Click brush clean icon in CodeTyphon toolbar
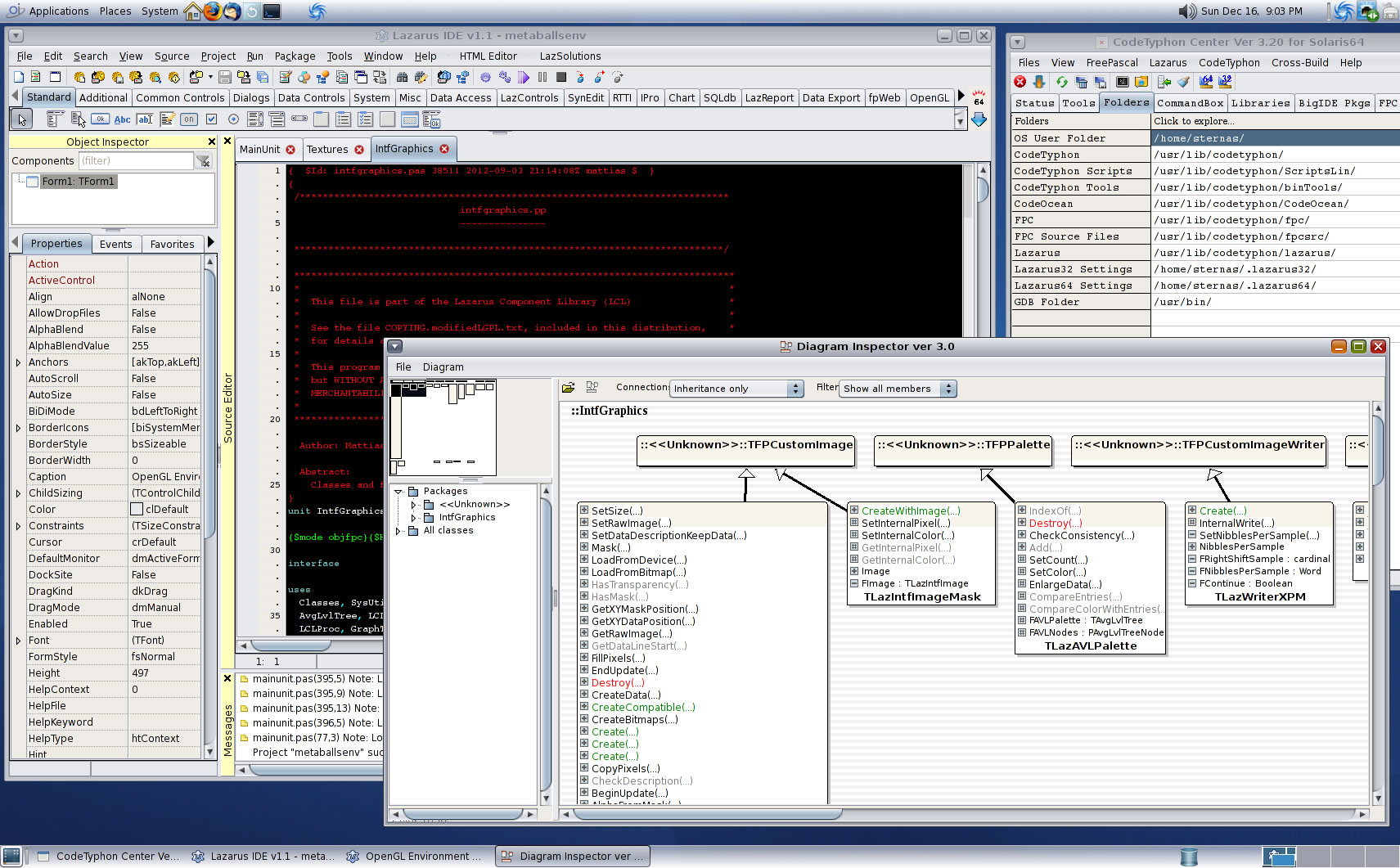 tap(1183, 82)
